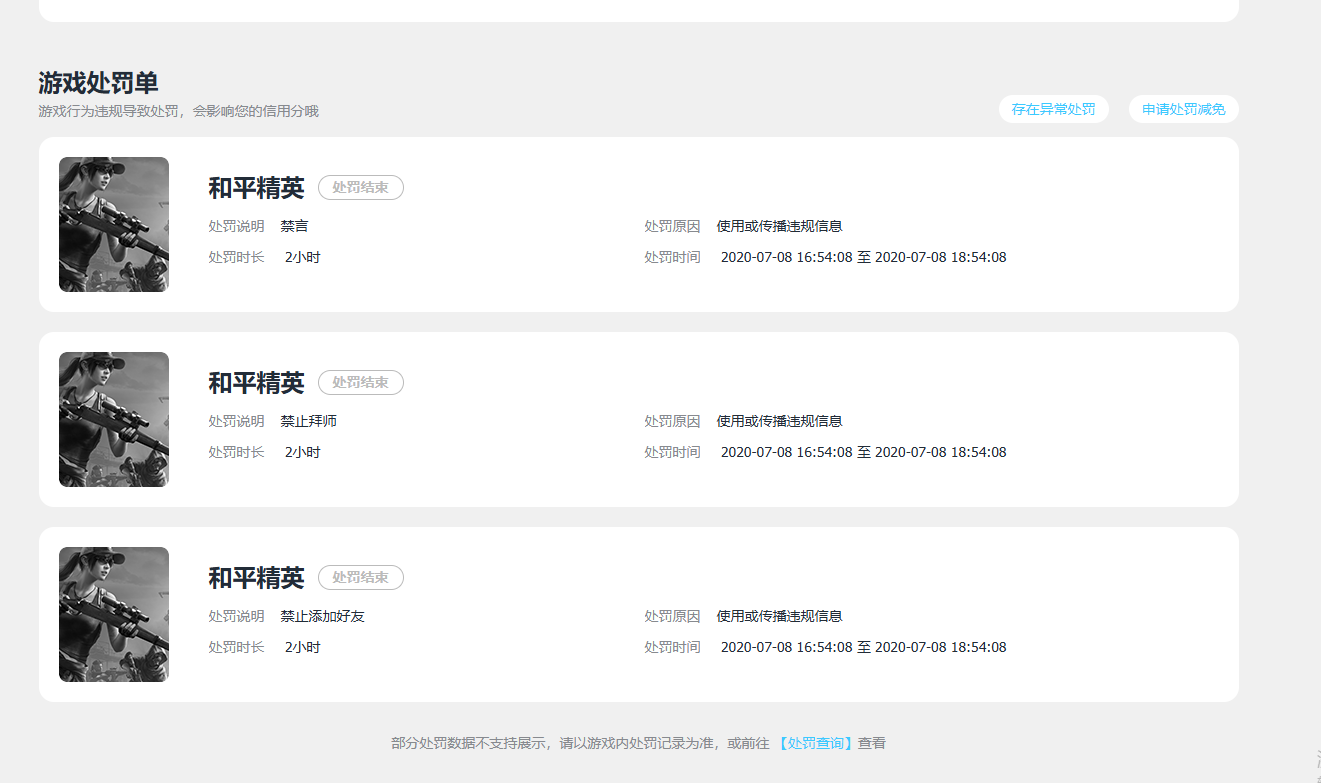Image resolution: width=1321 pixels, height=783 pixels.
Task: Click 2小时 duration in 禁止拜师 card
Action: [x=302, y=452]
